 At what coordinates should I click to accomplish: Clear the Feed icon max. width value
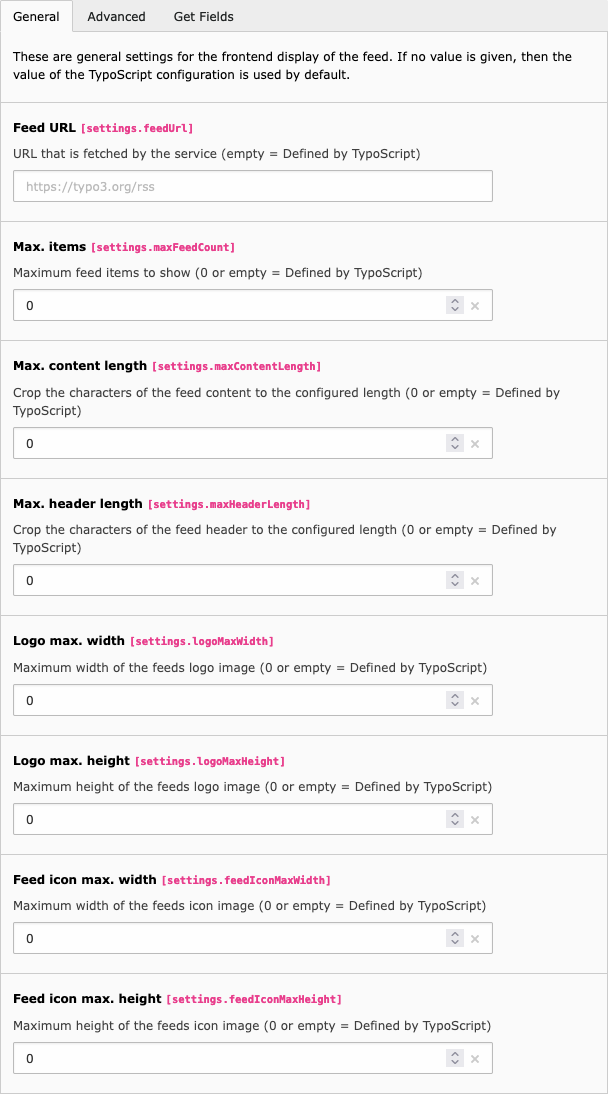pos(475,939)
